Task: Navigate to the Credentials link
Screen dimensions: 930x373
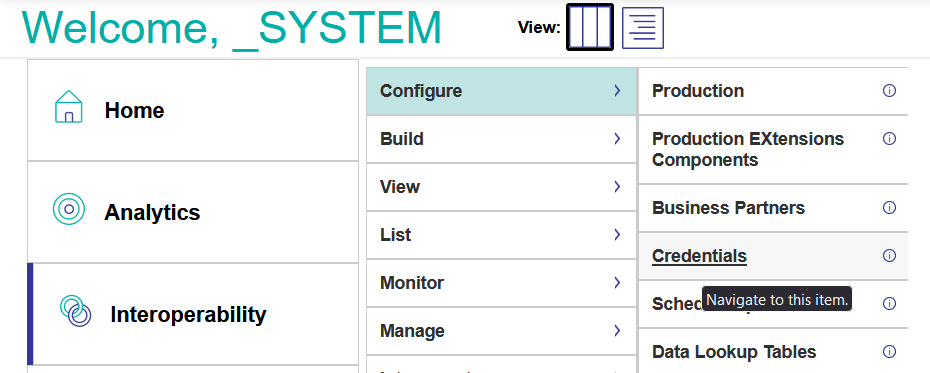Action: (699, 256)
